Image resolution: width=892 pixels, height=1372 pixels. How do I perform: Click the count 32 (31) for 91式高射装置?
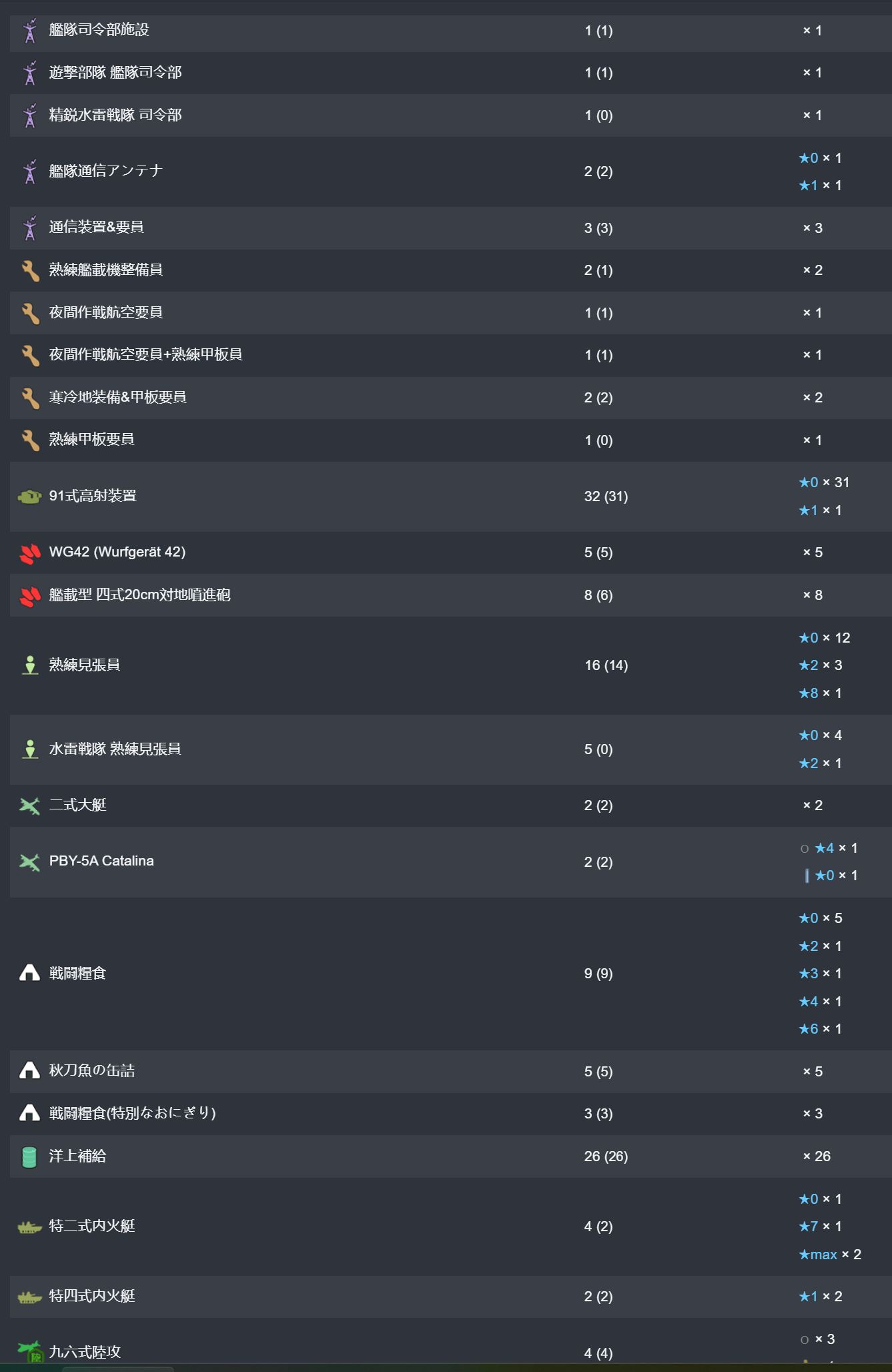click(x=606, y=496)
